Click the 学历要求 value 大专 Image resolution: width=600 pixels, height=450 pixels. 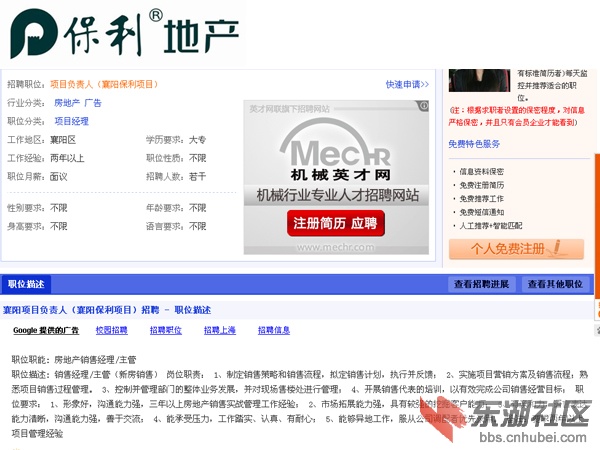coord(197,140)
